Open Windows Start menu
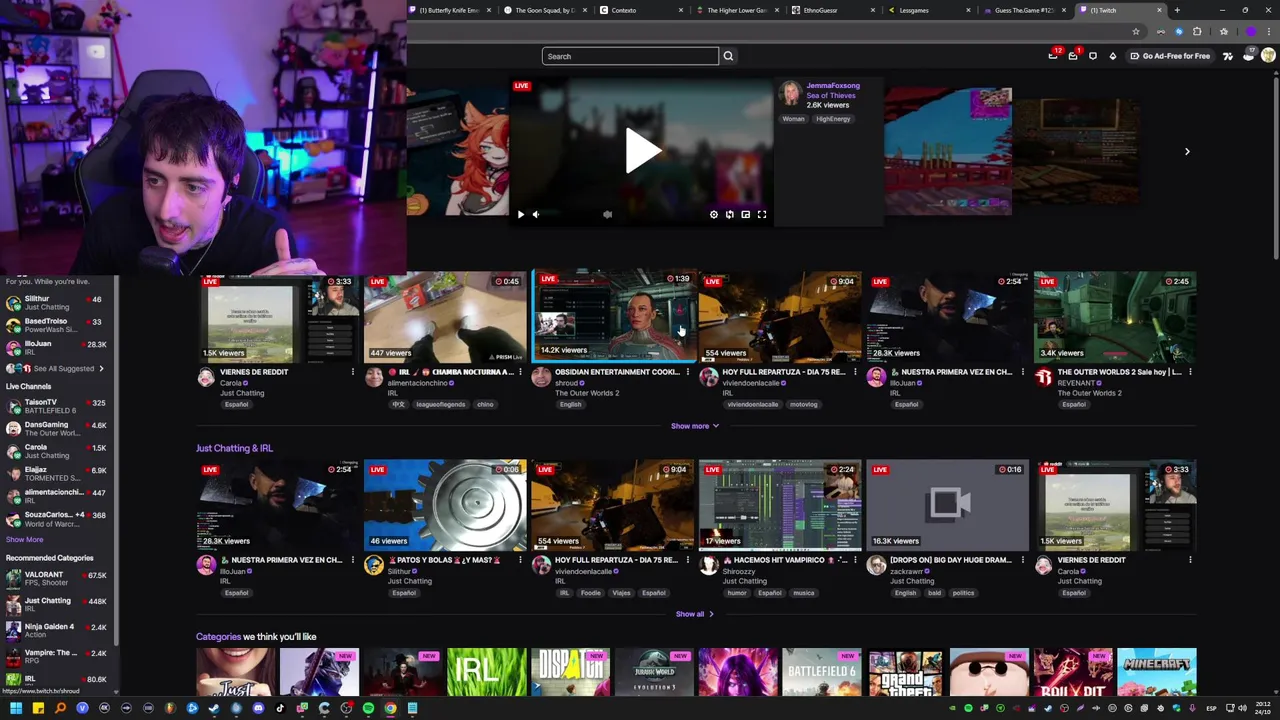Image resolution: width=1280 pixels, height=720 pixels. click(16, 708)
